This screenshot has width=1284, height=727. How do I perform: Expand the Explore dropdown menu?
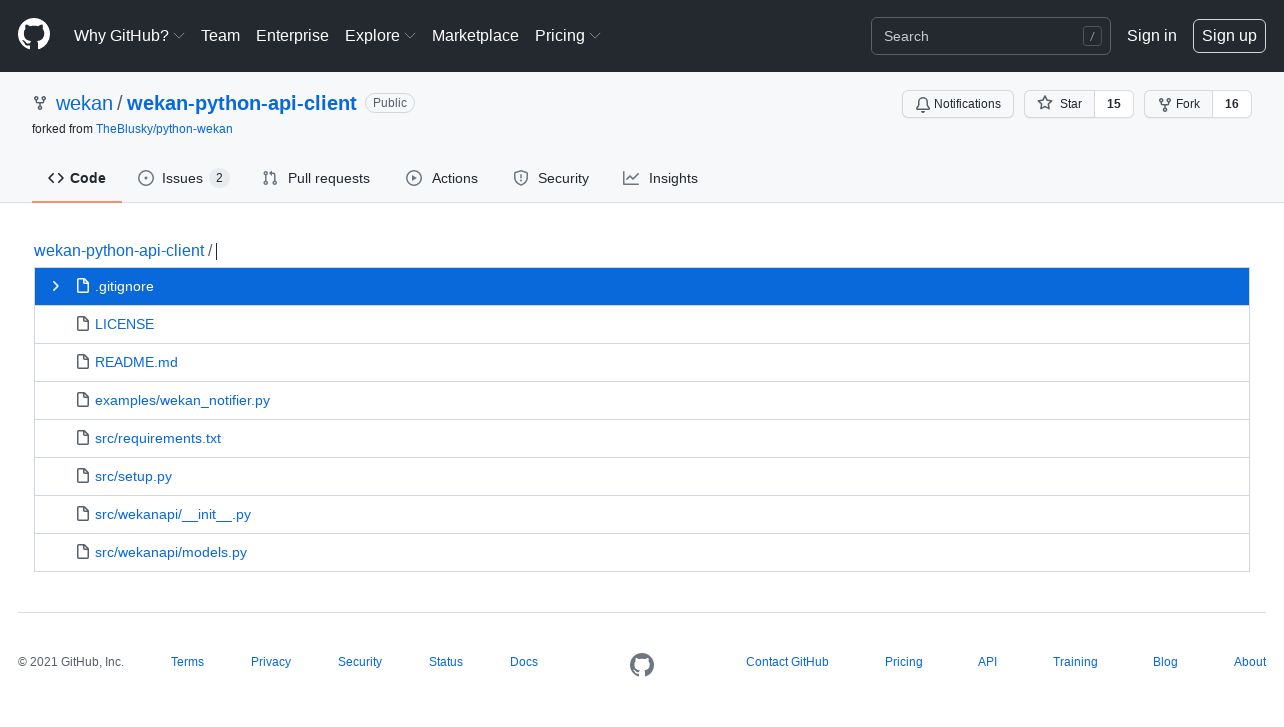pos(380,36)
